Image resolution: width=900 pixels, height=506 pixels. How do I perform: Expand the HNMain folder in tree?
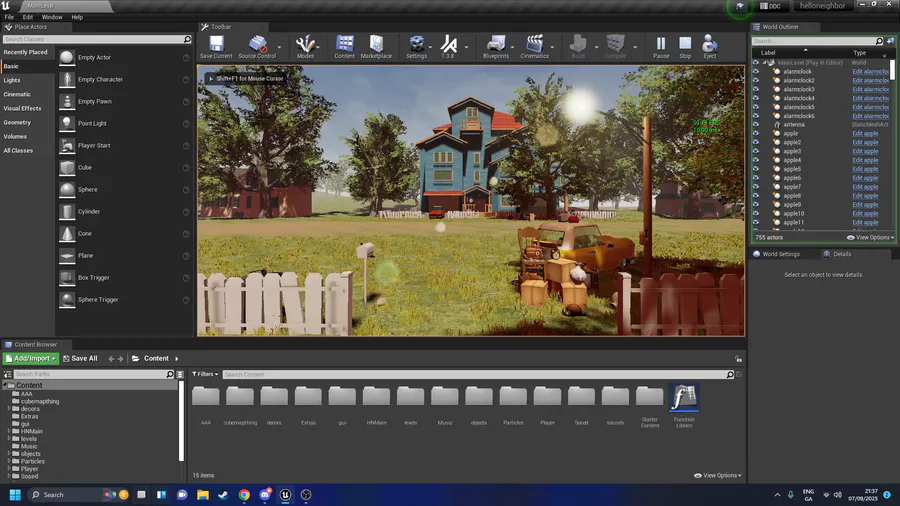pyautogui.click(x=9, y=431)
